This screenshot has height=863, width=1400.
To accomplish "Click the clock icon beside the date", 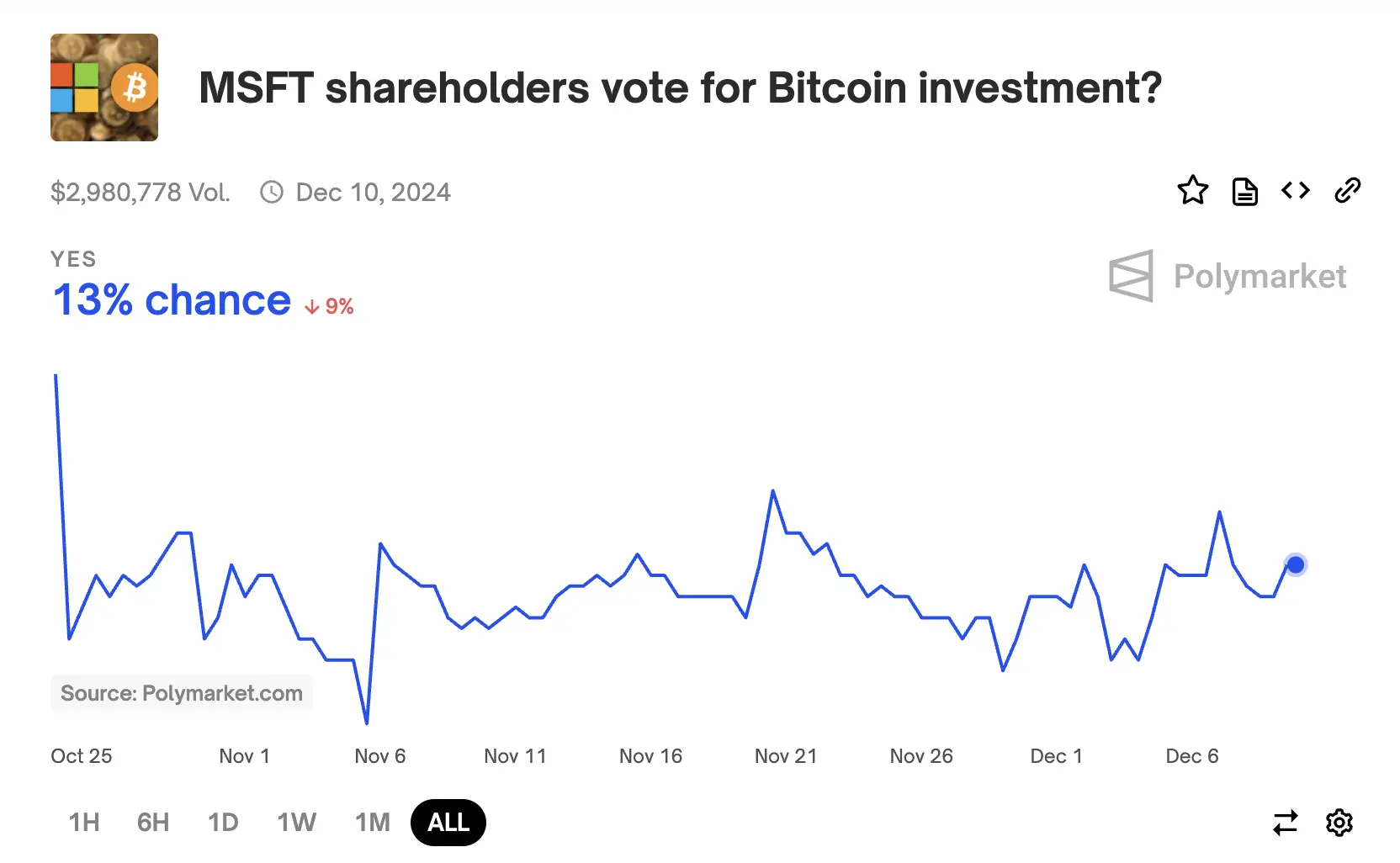I will coord(271,192).
